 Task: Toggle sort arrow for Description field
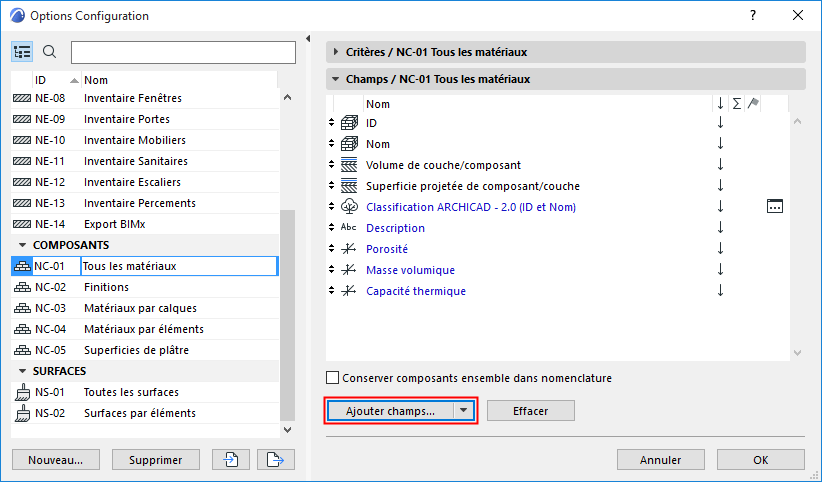click(x=720, y=228)
